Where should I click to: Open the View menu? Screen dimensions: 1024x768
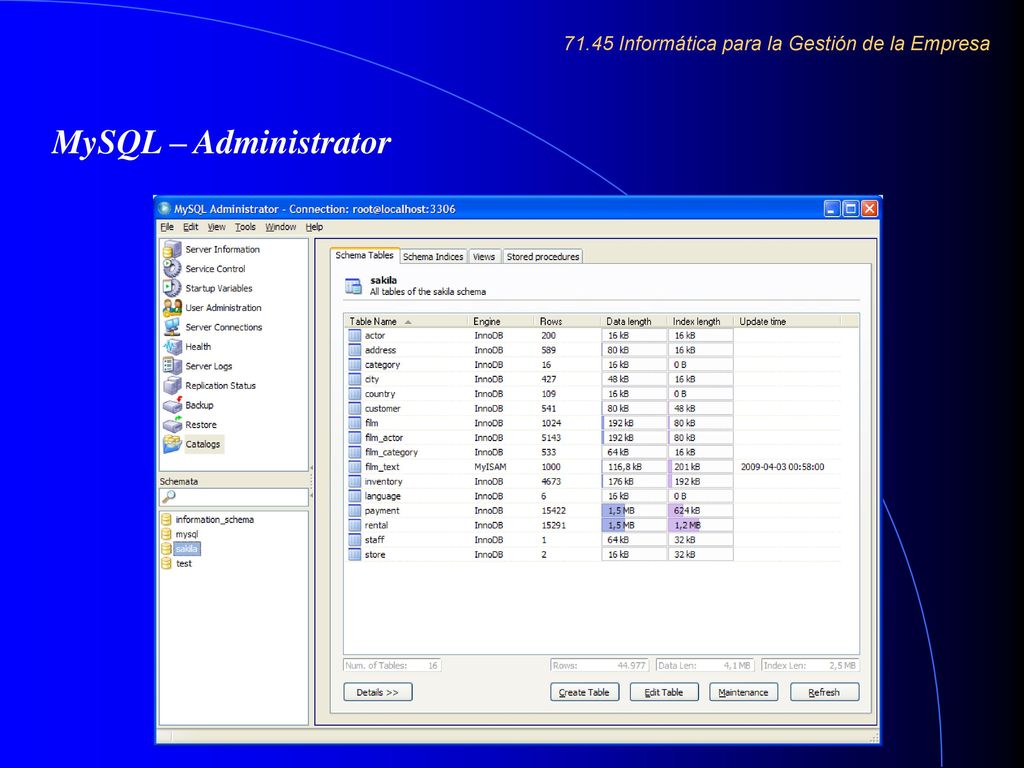tap(216, 227)
